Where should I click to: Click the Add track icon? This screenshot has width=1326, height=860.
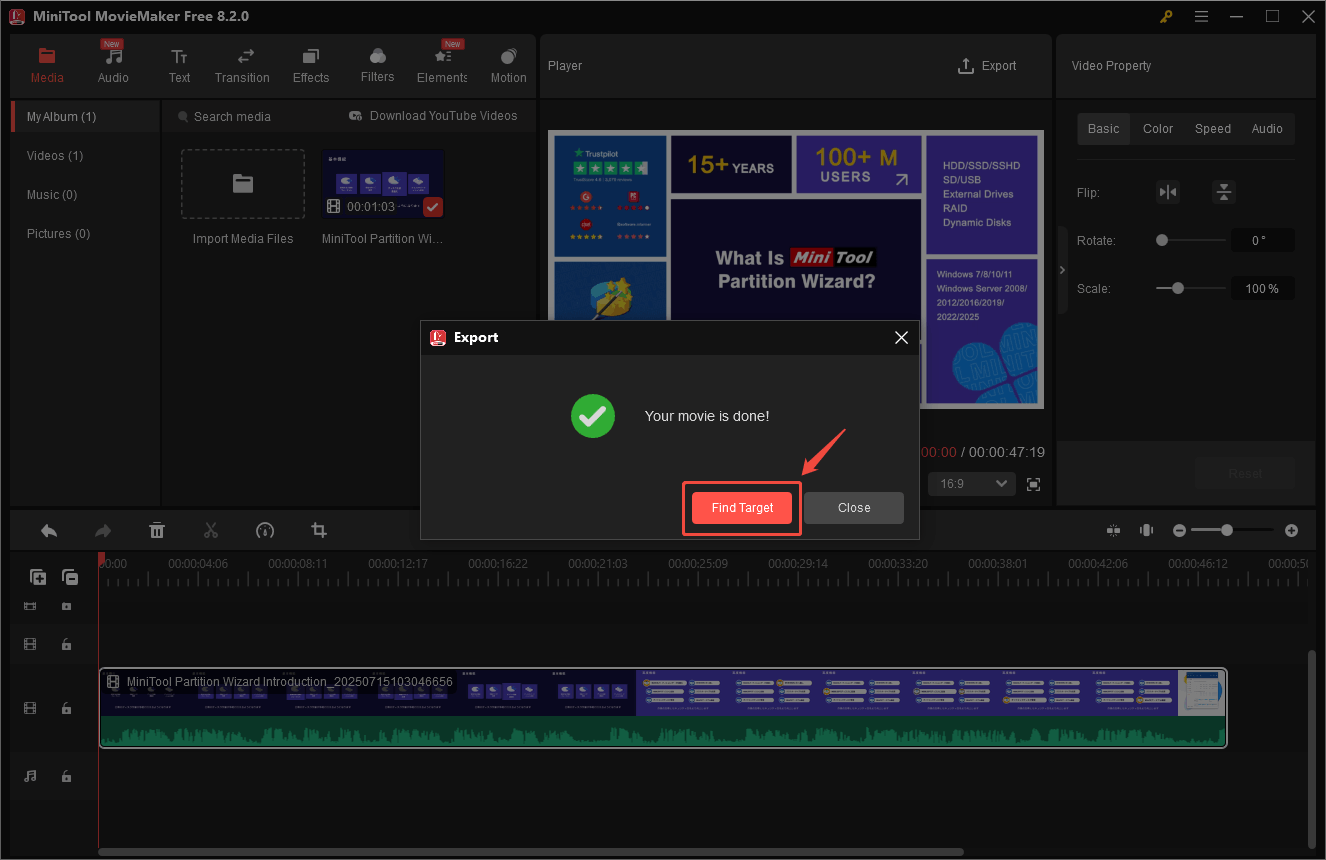click(x=38, y=577)
